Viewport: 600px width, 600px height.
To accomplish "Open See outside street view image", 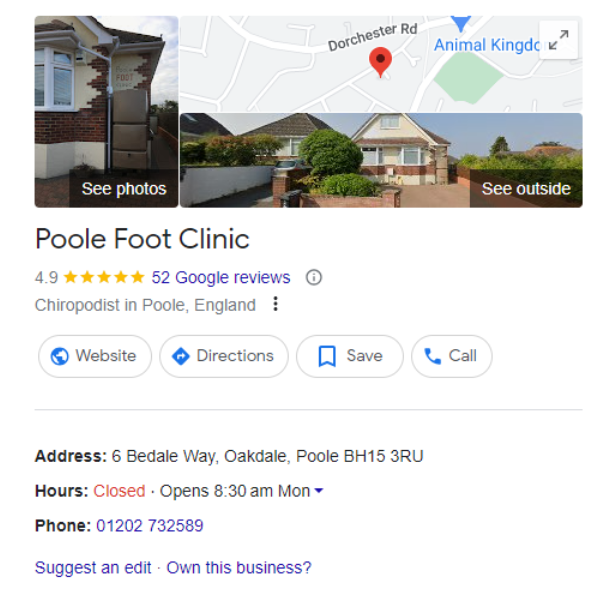I will [x=381, y=160].
